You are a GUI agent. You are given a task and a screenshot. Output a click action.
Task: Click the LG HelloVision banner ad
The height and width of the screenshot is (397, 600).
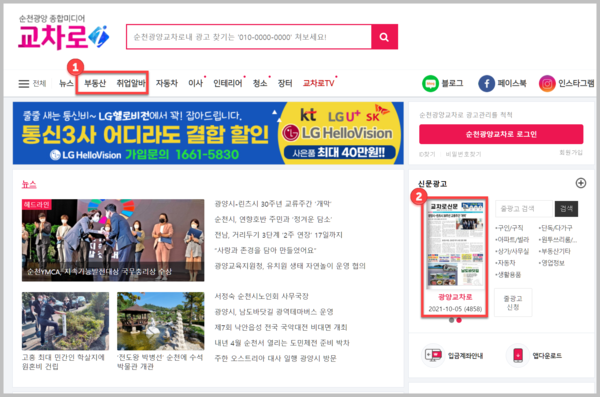[x=208, y=133]
